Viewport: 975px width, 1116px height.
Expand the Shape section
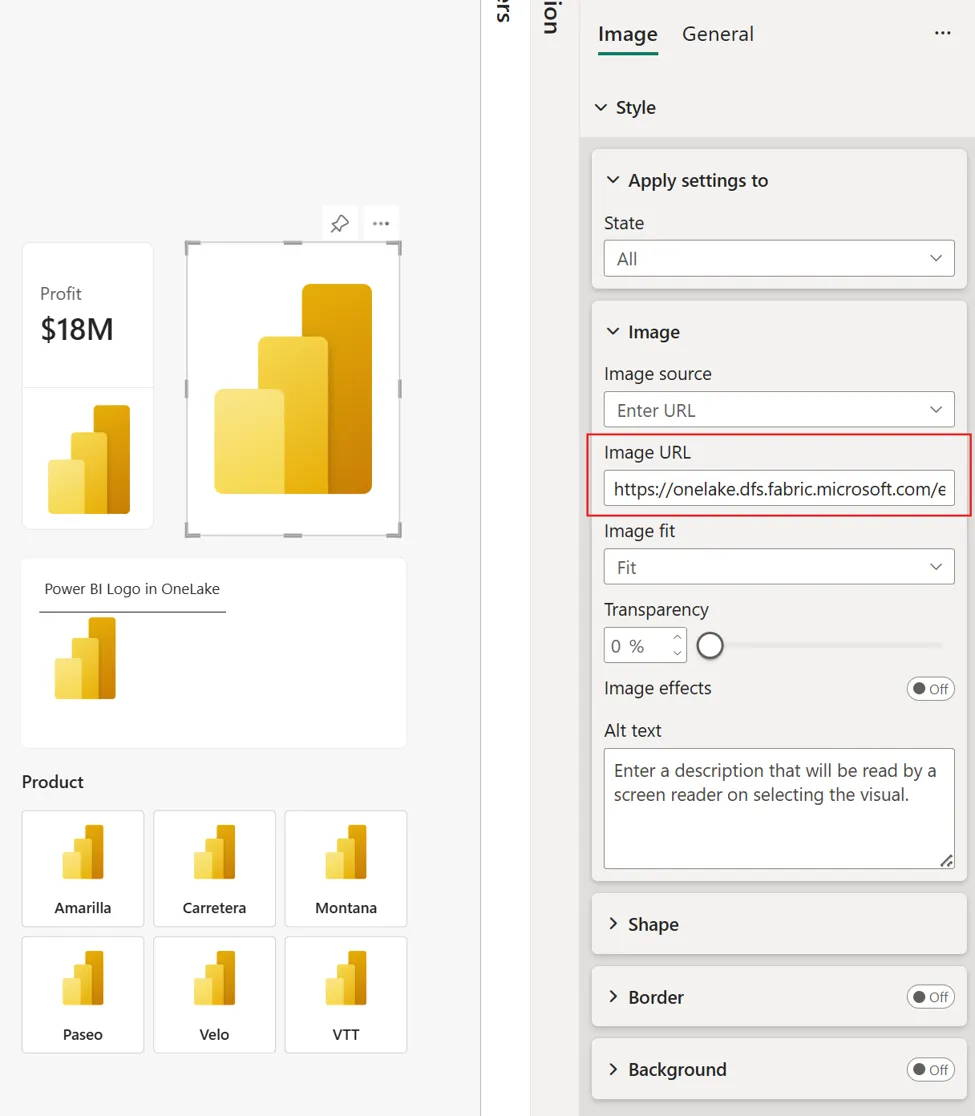(x=613, y=924)
